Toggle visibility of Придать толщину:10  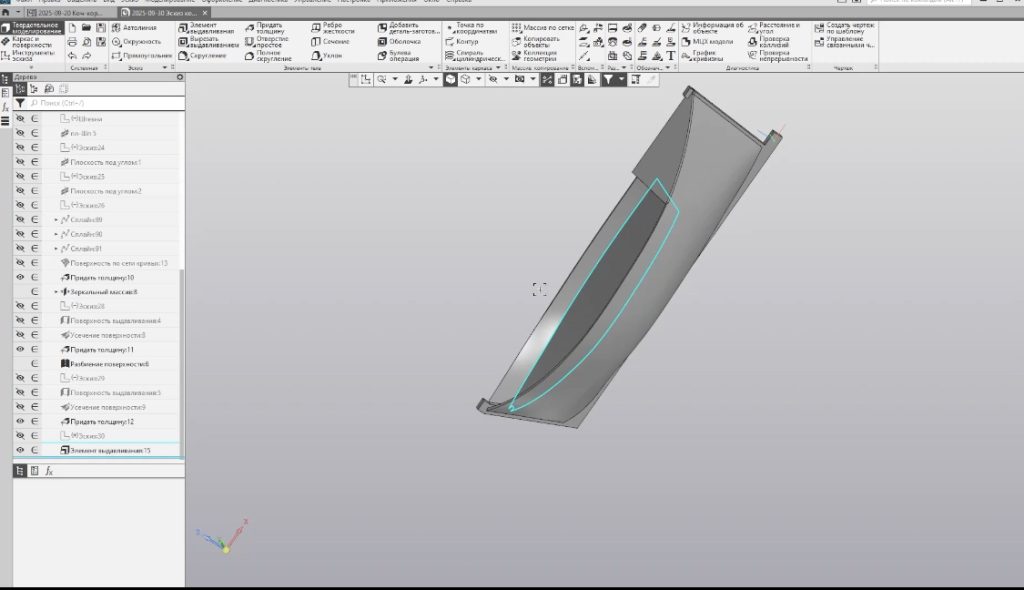pos(20,277)
